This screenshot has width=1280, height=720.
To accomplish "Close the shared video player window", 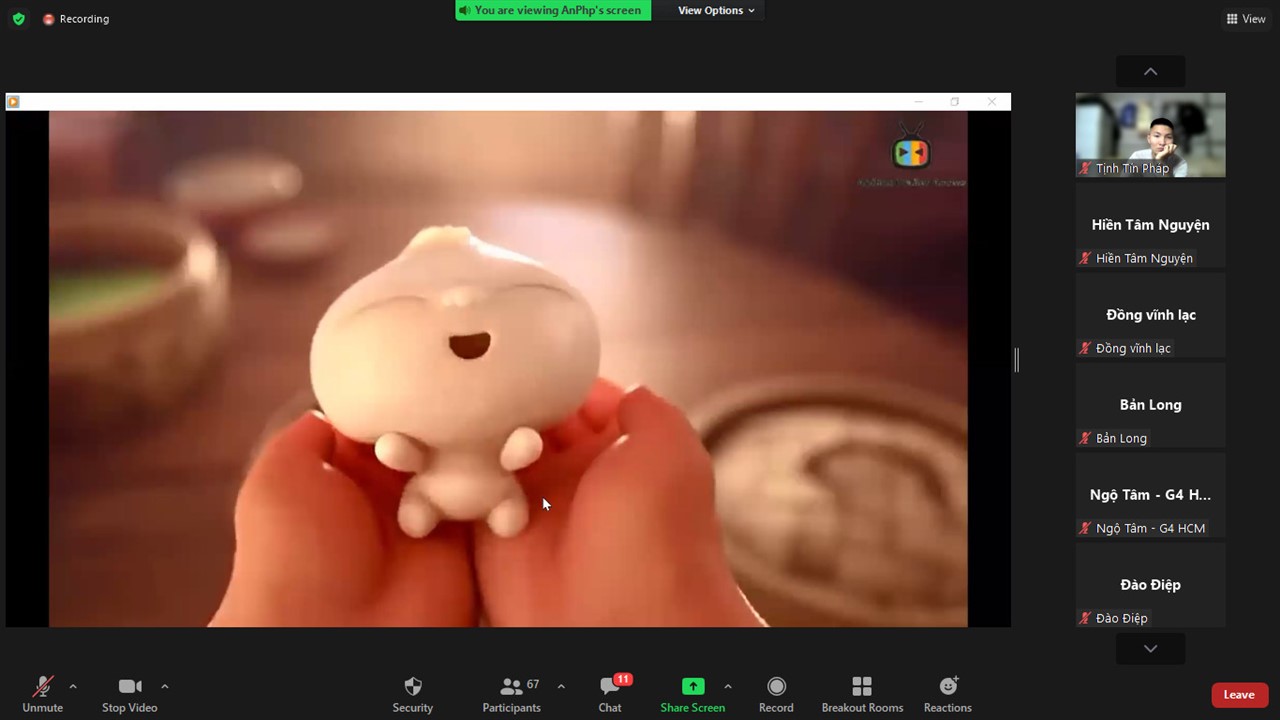I will click(x=991, y=101).
